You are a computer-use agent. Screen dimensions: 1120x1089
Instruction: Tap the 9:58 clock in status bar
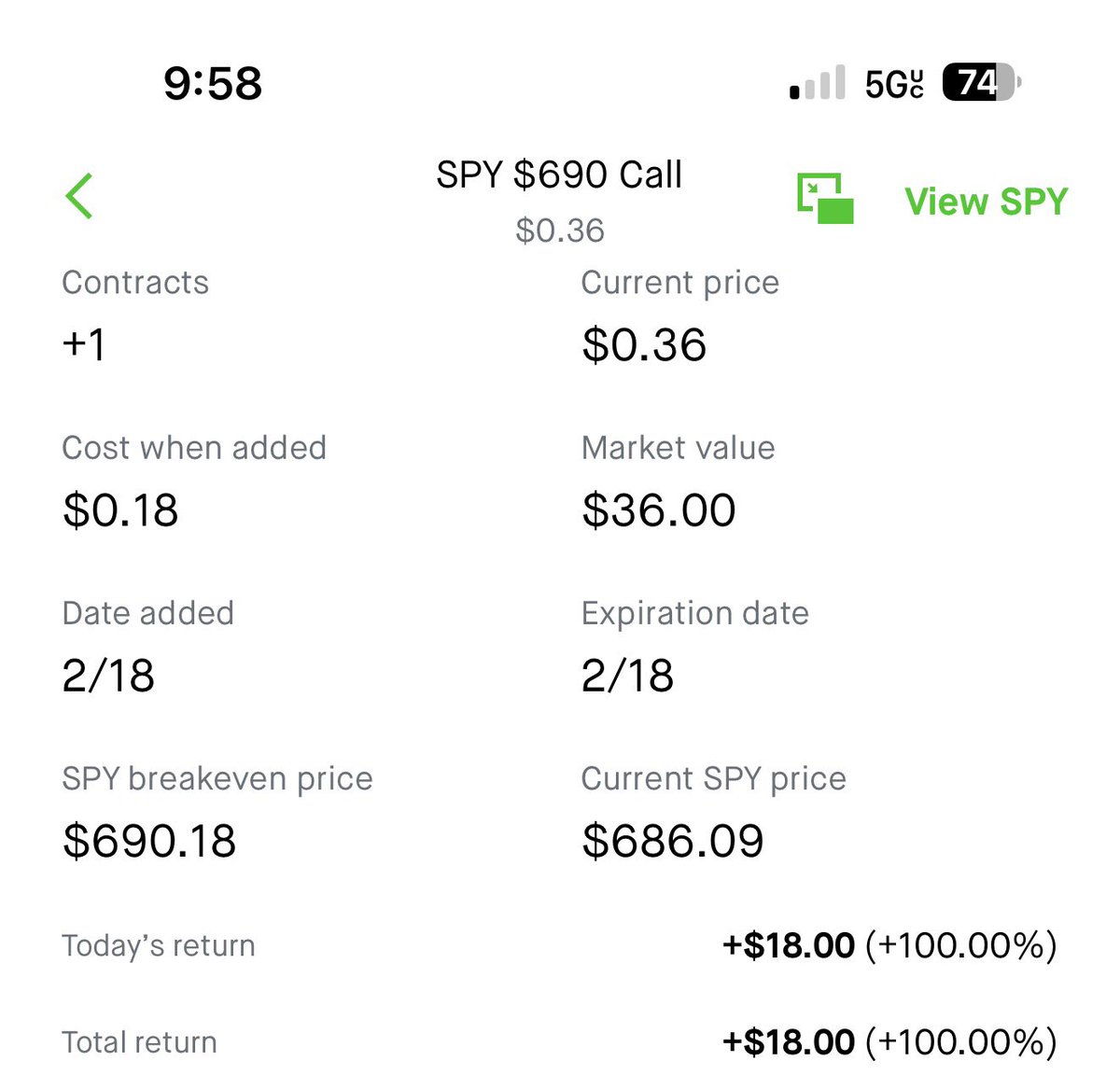coord(213,83)
